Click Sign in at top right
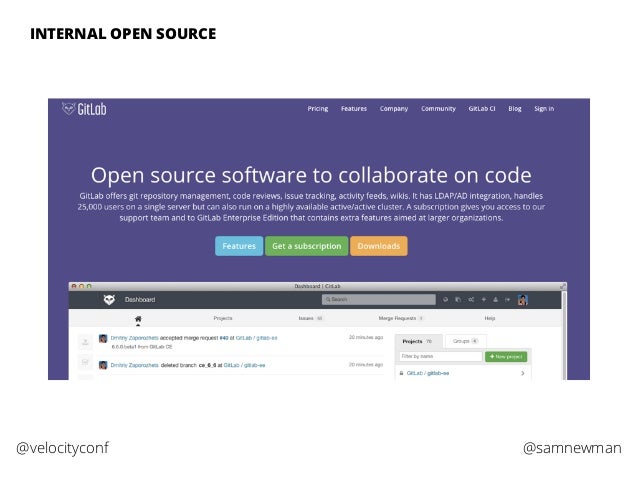This screenshot has height=479, width=638. click(544, 109)
